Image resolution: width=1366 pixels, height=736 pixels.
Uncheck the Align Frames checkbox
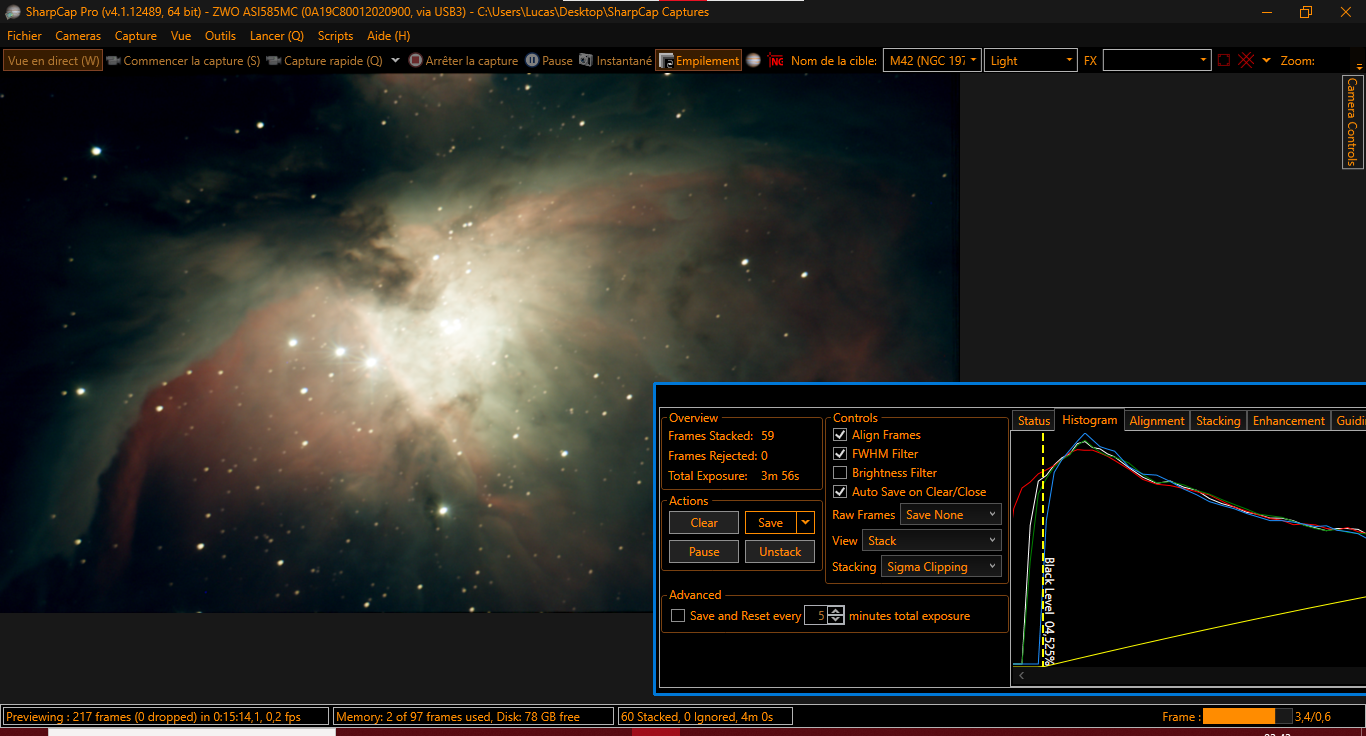840,435
